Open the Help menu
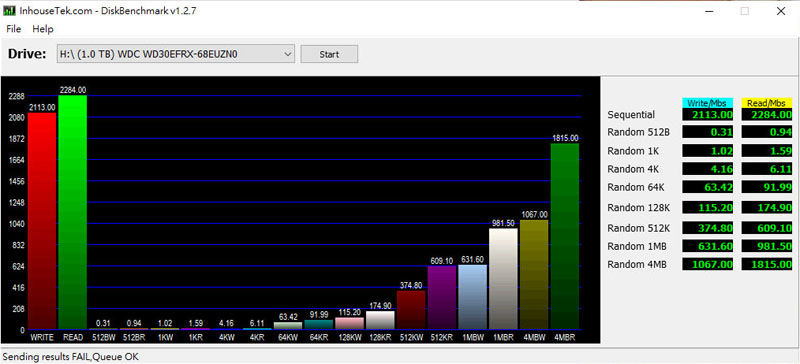Screen dimensions: 800x364 tap(43, 29)
